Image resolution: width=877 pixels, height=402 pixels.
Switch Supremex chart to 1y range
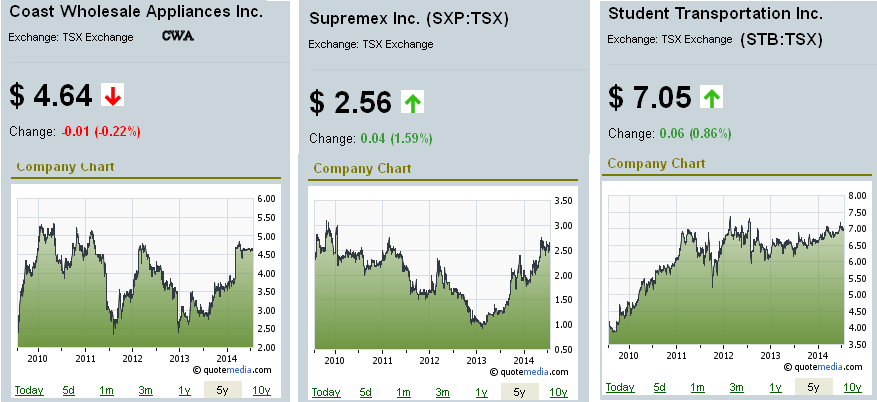[x=481, y=392]
